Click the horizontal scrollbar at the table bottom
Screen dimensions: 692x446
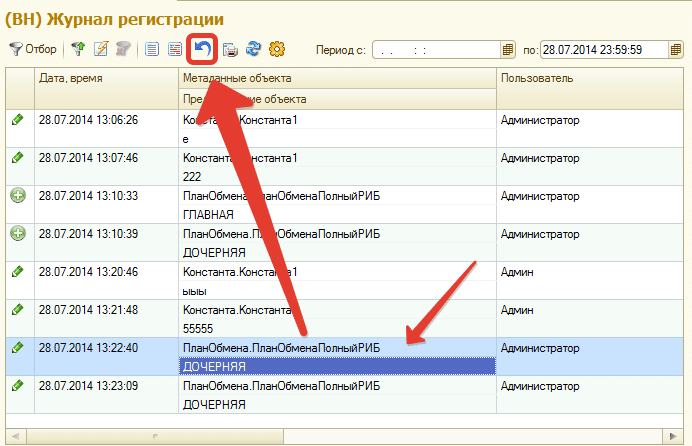pyautogui.click(x=300, y=437)
